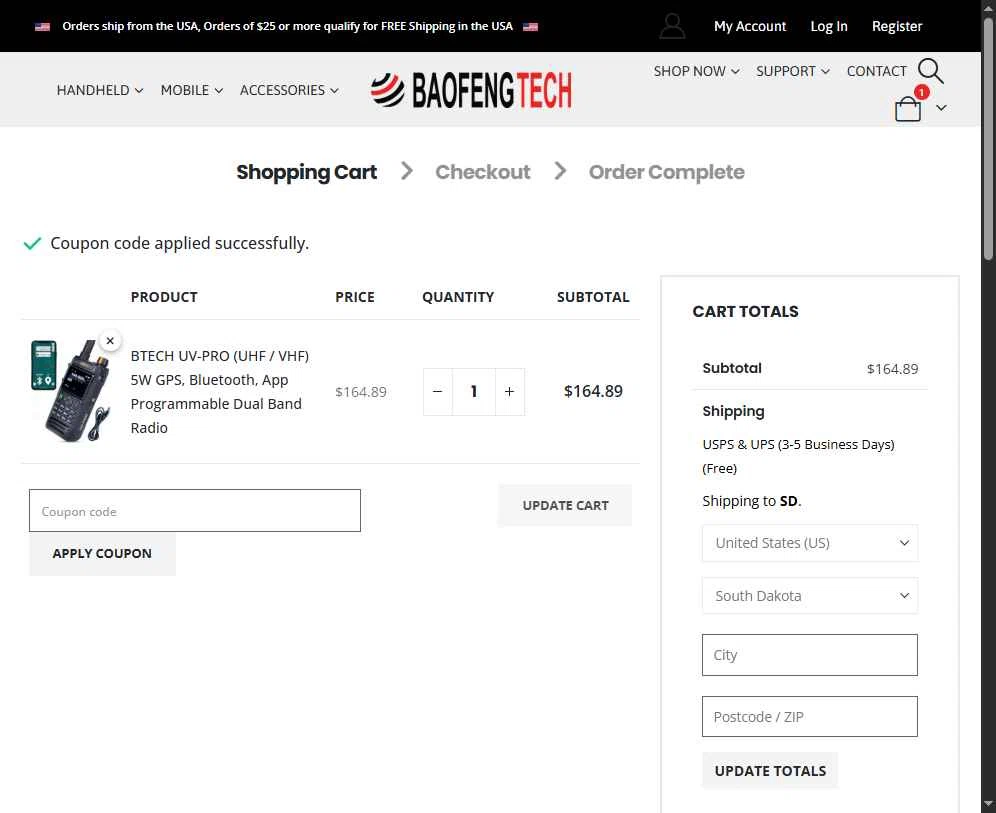Open the BTECH UV-PRO product link
The height and width of the screenshot is (813, 996).
[x=220, y=392]
